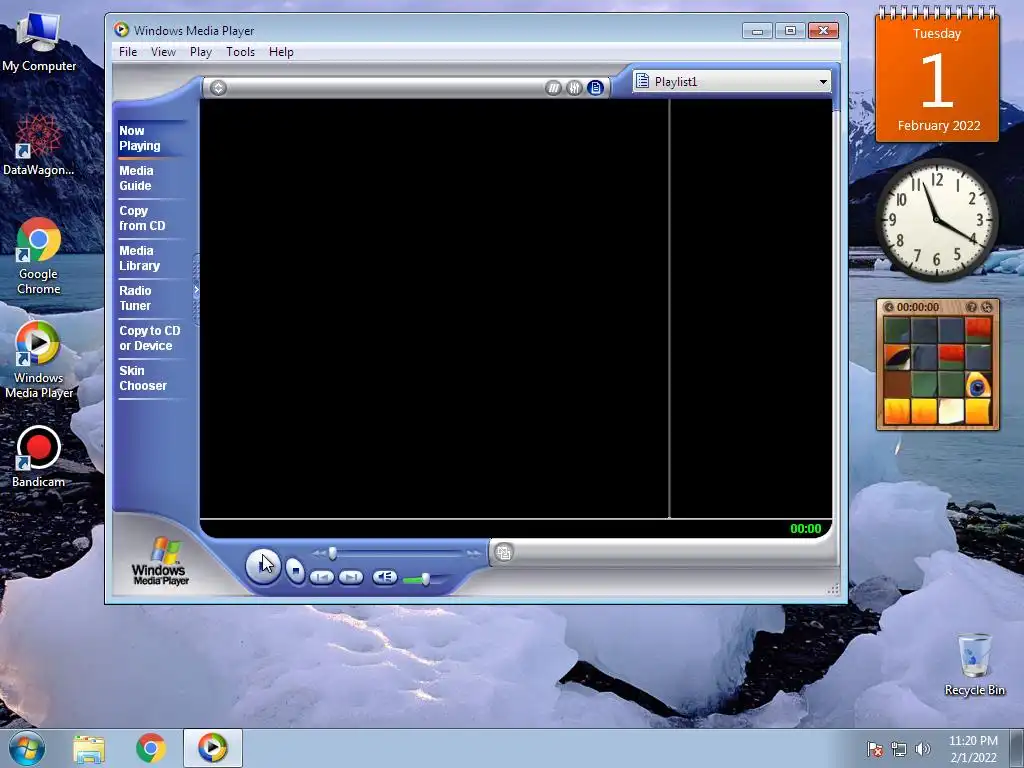Click the Stop button
Screen dimensions: 1024x768
(295, 571)
